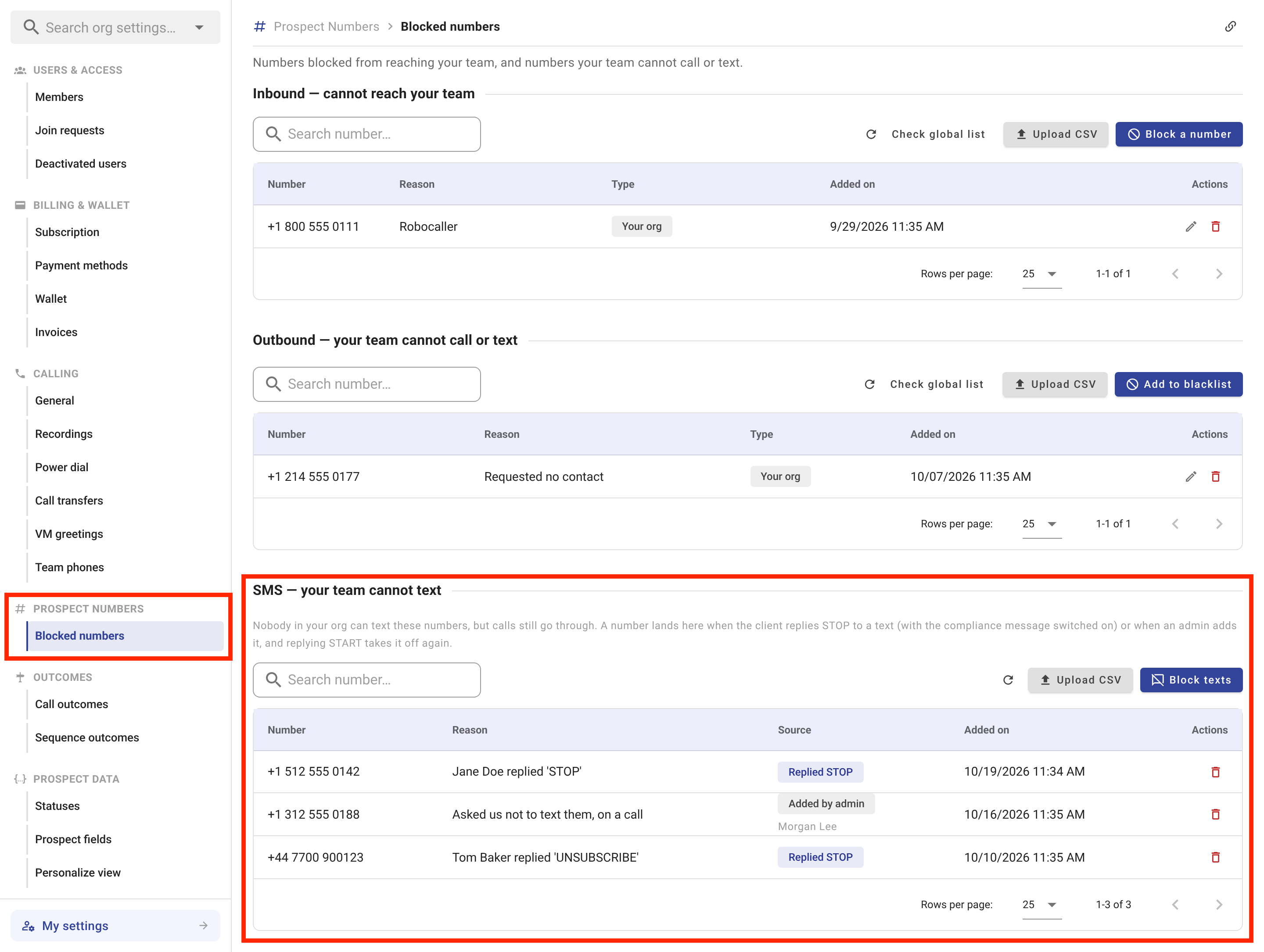The width and height of the screenshot is (1264, 952).
Task: Click Your org badge in +1 800 555 0111 row
Action: click(x=641, y=227)
